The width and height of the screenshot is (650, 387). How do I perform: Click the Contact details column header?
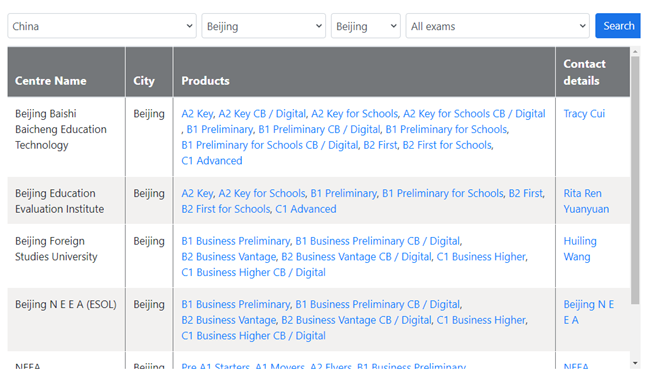pos(593,72)
